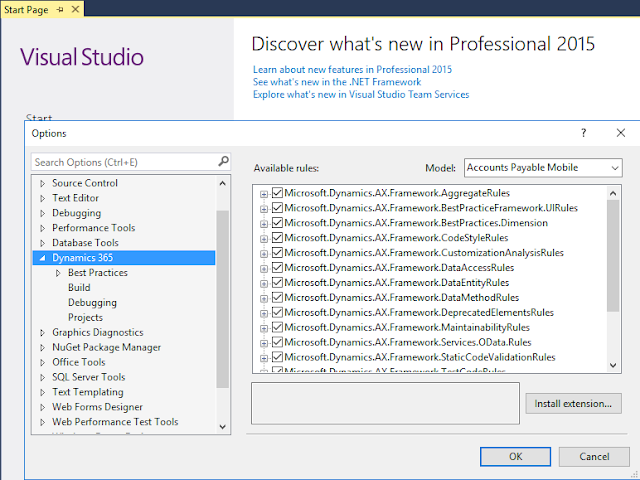Expand the Source Control node

[x=42, y=183]
